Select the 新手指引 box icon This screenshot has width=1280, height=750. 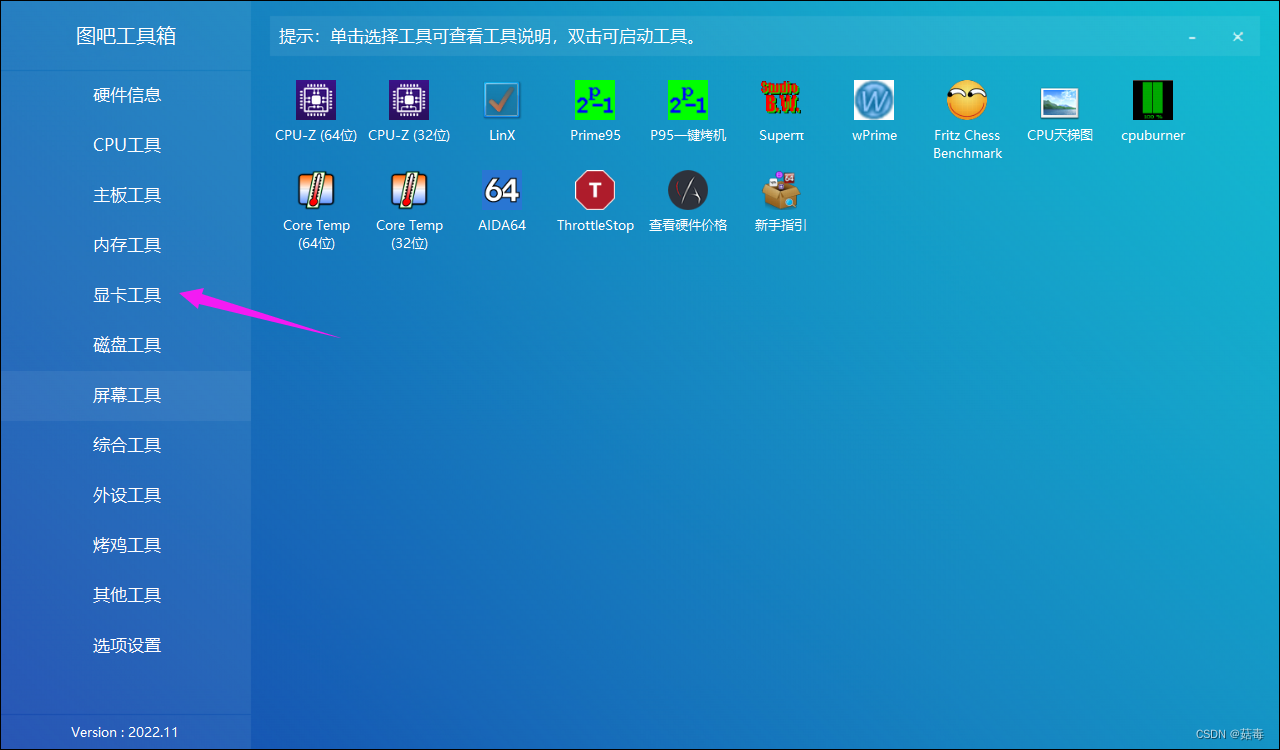pyautogui.click(x=781, y=190)
